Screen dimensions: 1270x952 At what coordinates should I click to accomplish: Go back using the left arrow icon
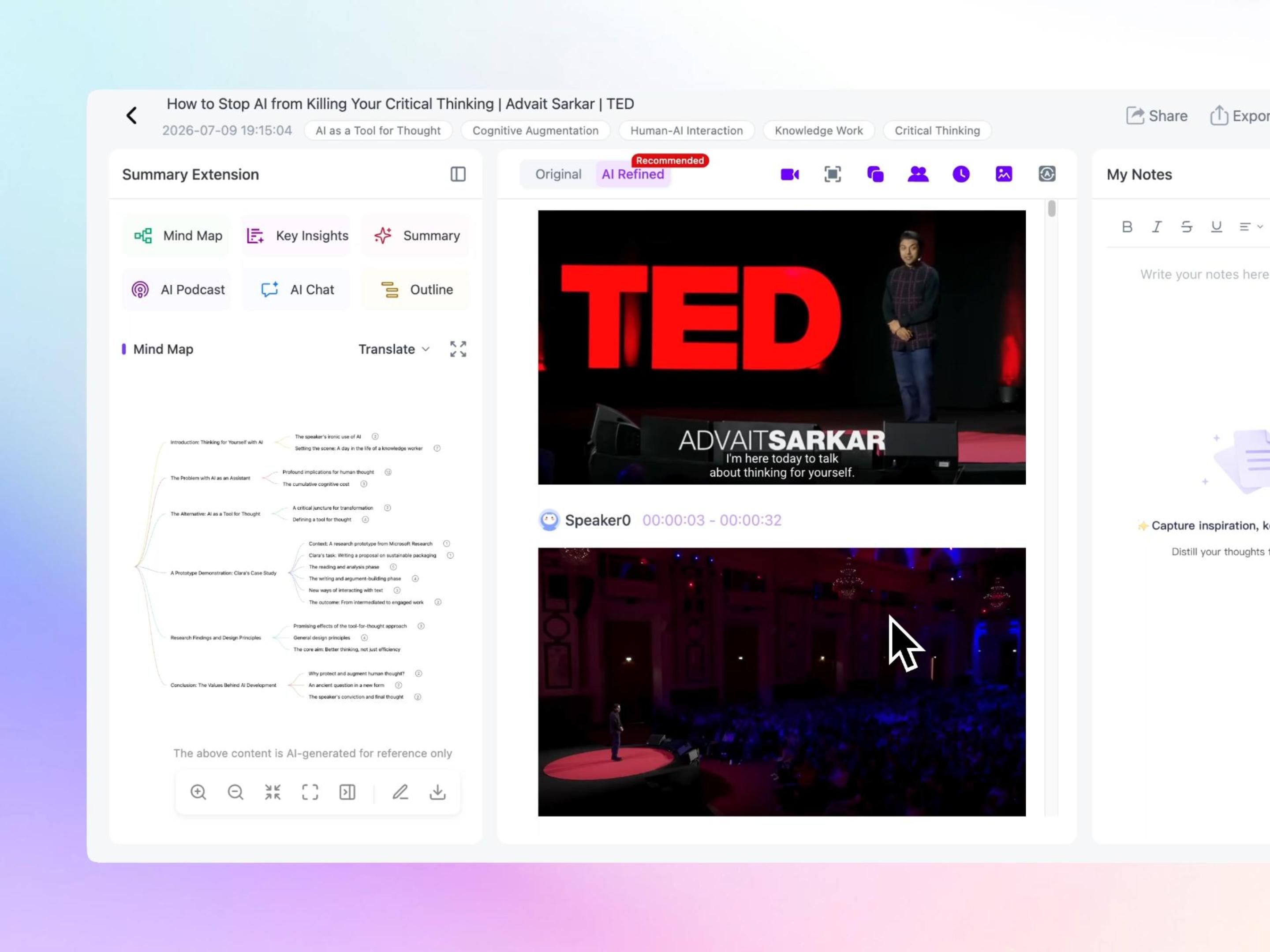131,115
